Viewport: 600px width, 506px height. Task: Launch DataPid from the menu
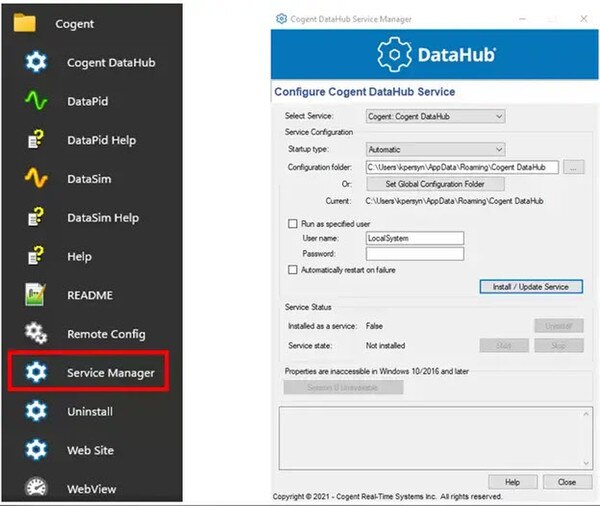[87, 101]
